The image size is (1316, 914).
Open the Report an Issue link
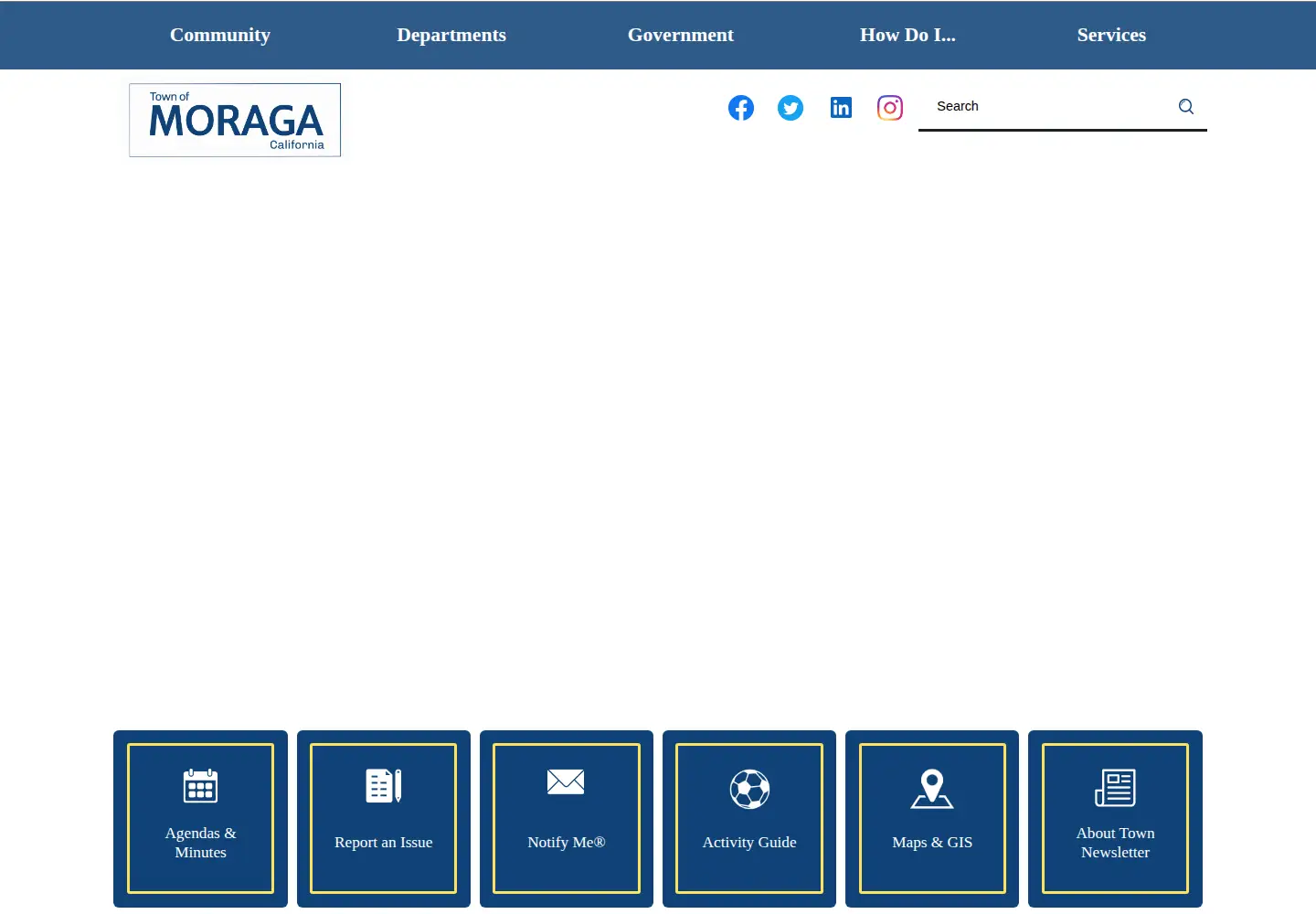point(384,843)
